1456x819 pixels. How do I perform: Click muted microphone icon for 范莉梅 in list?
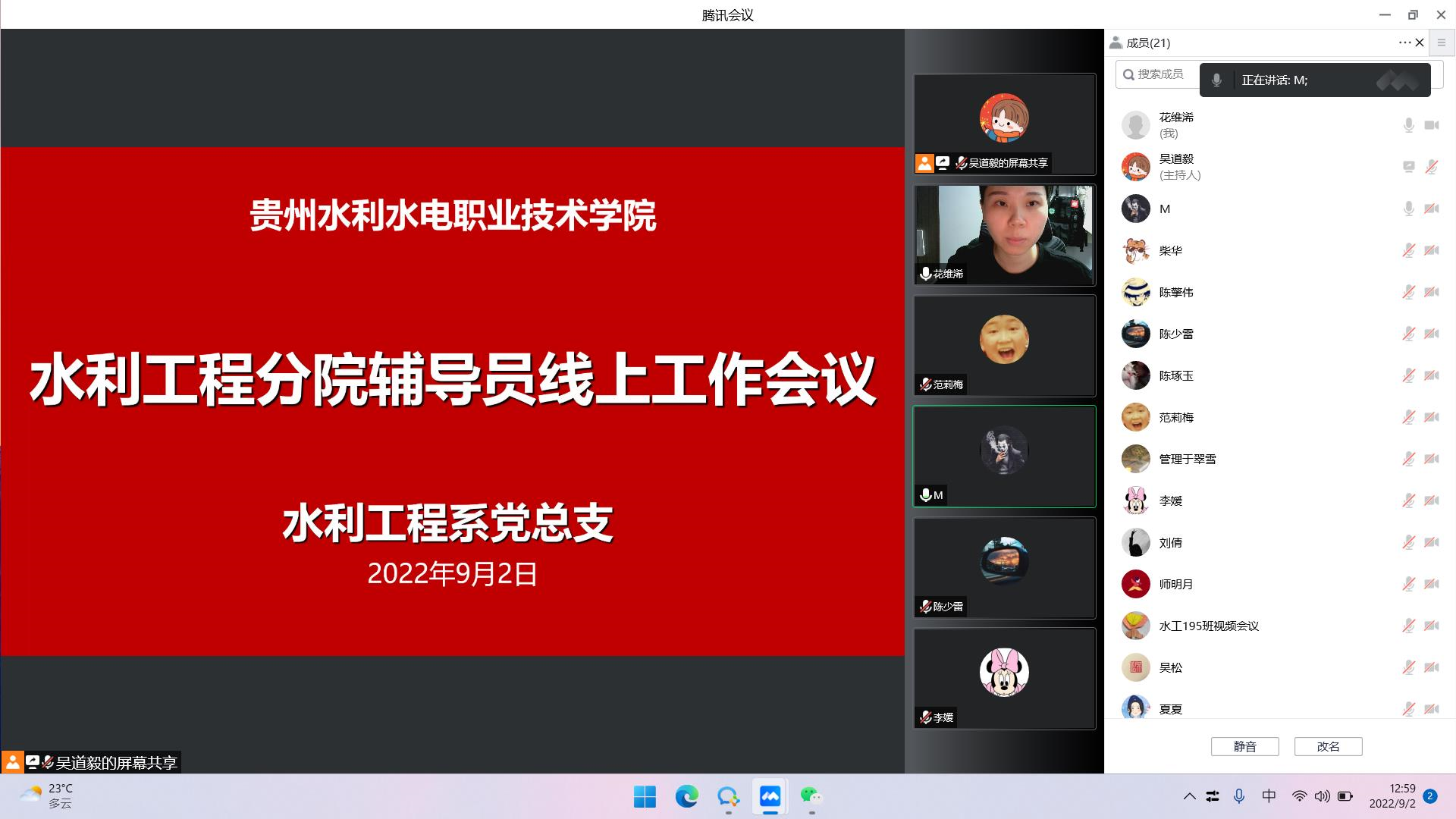coord(1408,417)
